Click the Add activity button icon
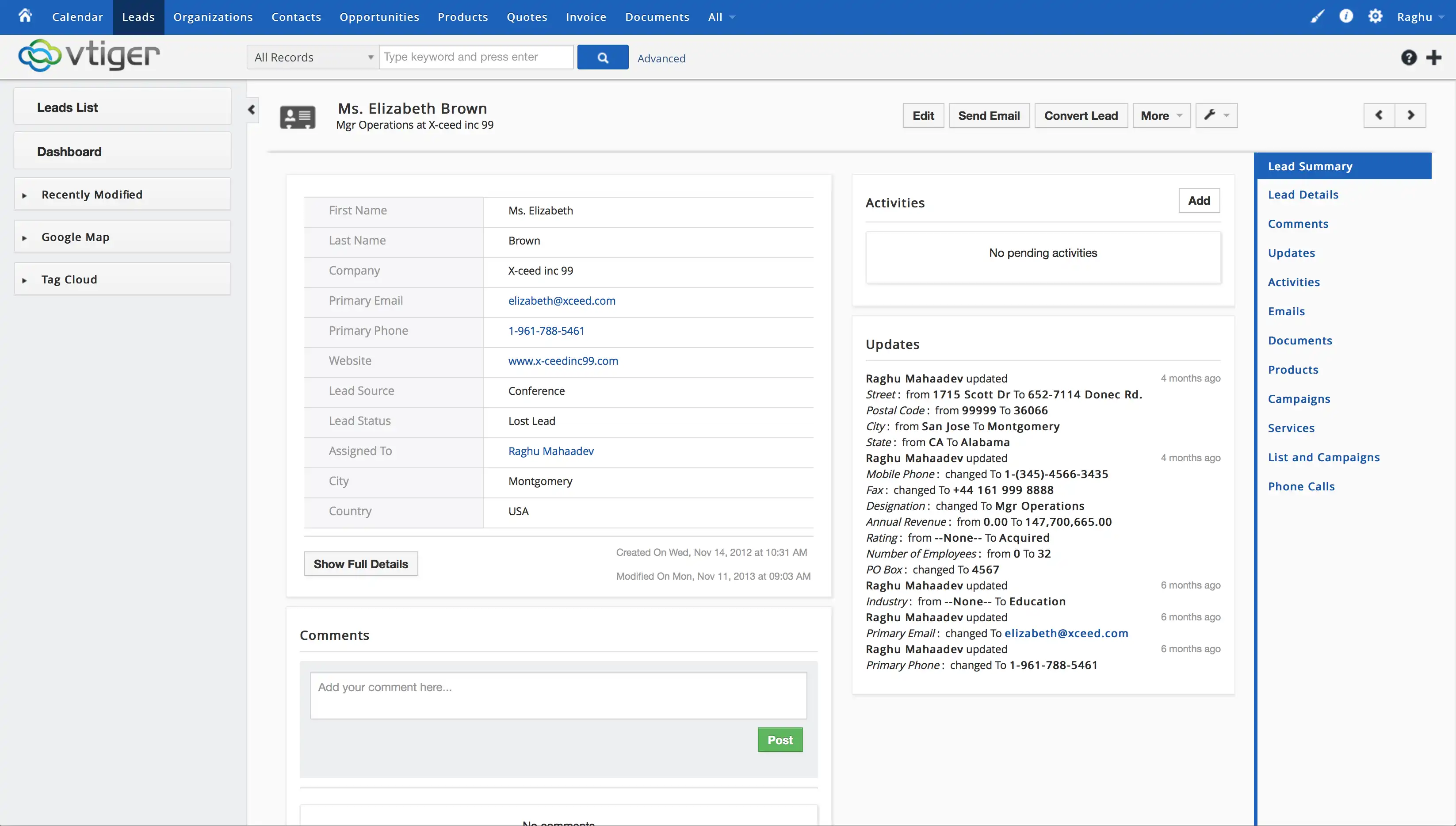Image resolution: width=1456 pixels, height=826 pixels. tap(1199, 200)
